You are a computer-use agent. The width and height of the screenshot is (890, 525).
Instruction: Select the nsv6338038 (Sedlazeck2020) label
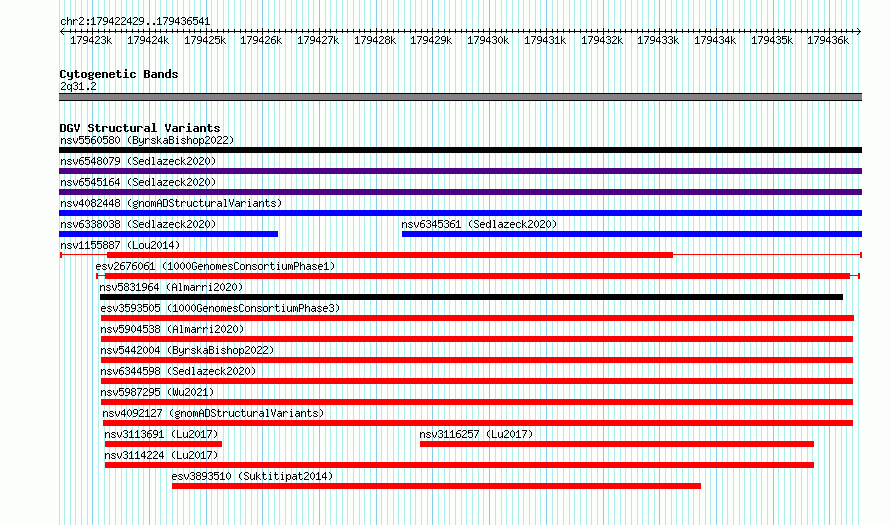coord(138,224)
